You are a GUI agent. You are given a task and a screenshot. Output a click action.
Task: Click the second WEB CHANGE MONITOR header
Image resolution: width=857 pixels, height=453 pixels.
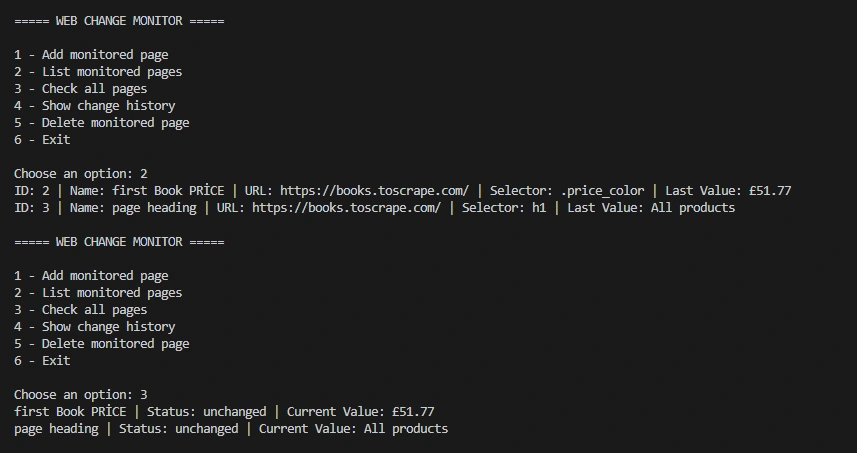tap(119, 242)
